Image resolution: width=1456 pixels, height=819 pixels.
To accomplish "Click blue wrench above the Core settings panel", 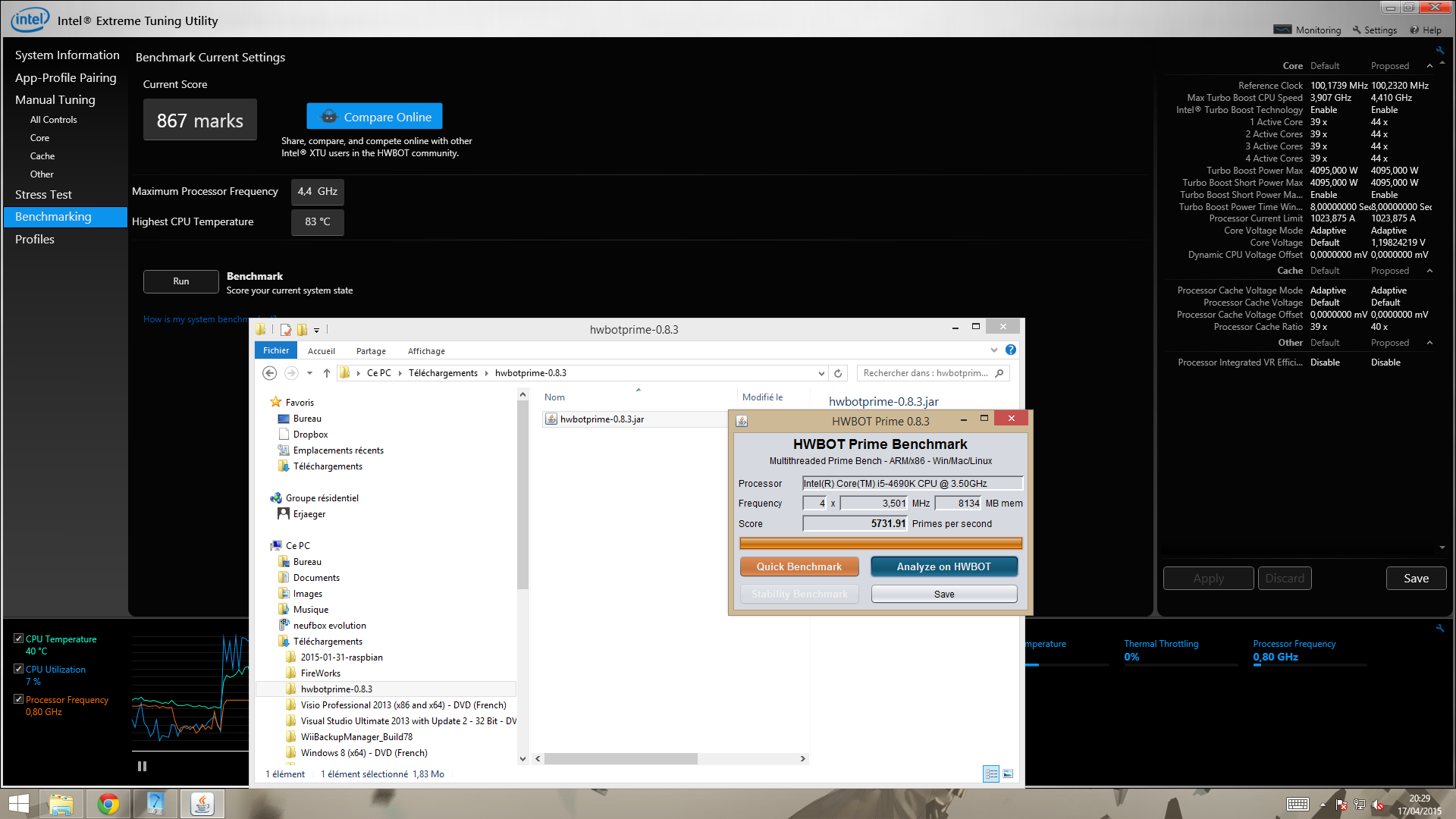I will pos(1439,51).
